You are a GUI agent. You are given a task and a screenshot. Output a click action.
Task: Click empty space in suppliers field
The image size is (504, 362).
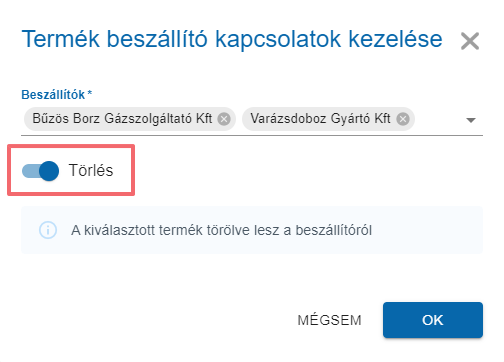[438, 119]
